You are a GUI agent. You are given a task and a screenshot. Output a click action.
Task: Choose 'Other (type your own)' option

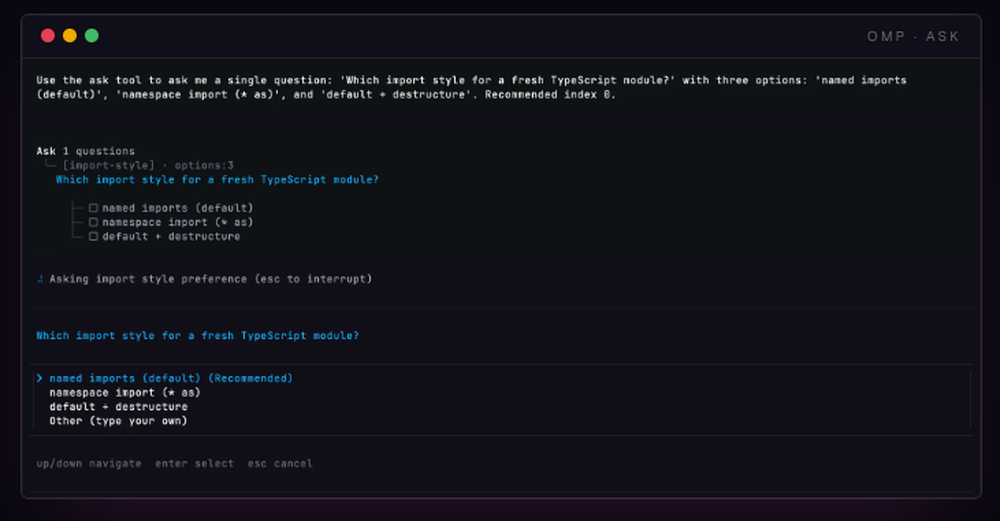pos(119,421)
